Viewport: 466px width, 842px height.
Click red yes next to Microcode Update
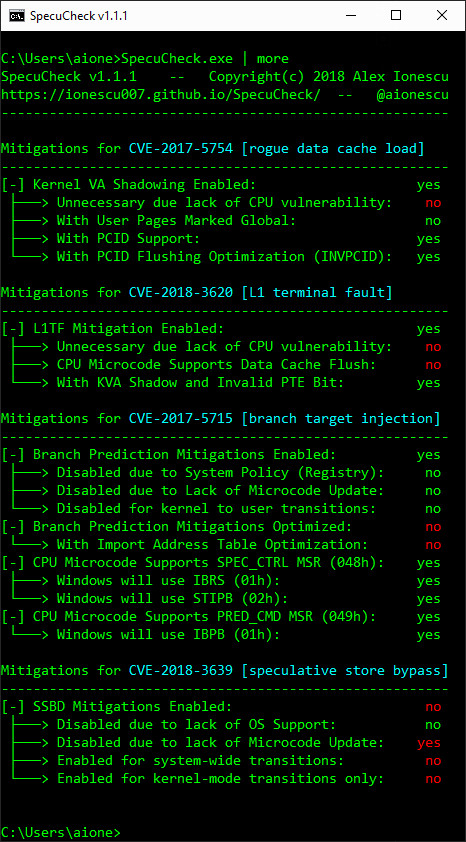428,743
